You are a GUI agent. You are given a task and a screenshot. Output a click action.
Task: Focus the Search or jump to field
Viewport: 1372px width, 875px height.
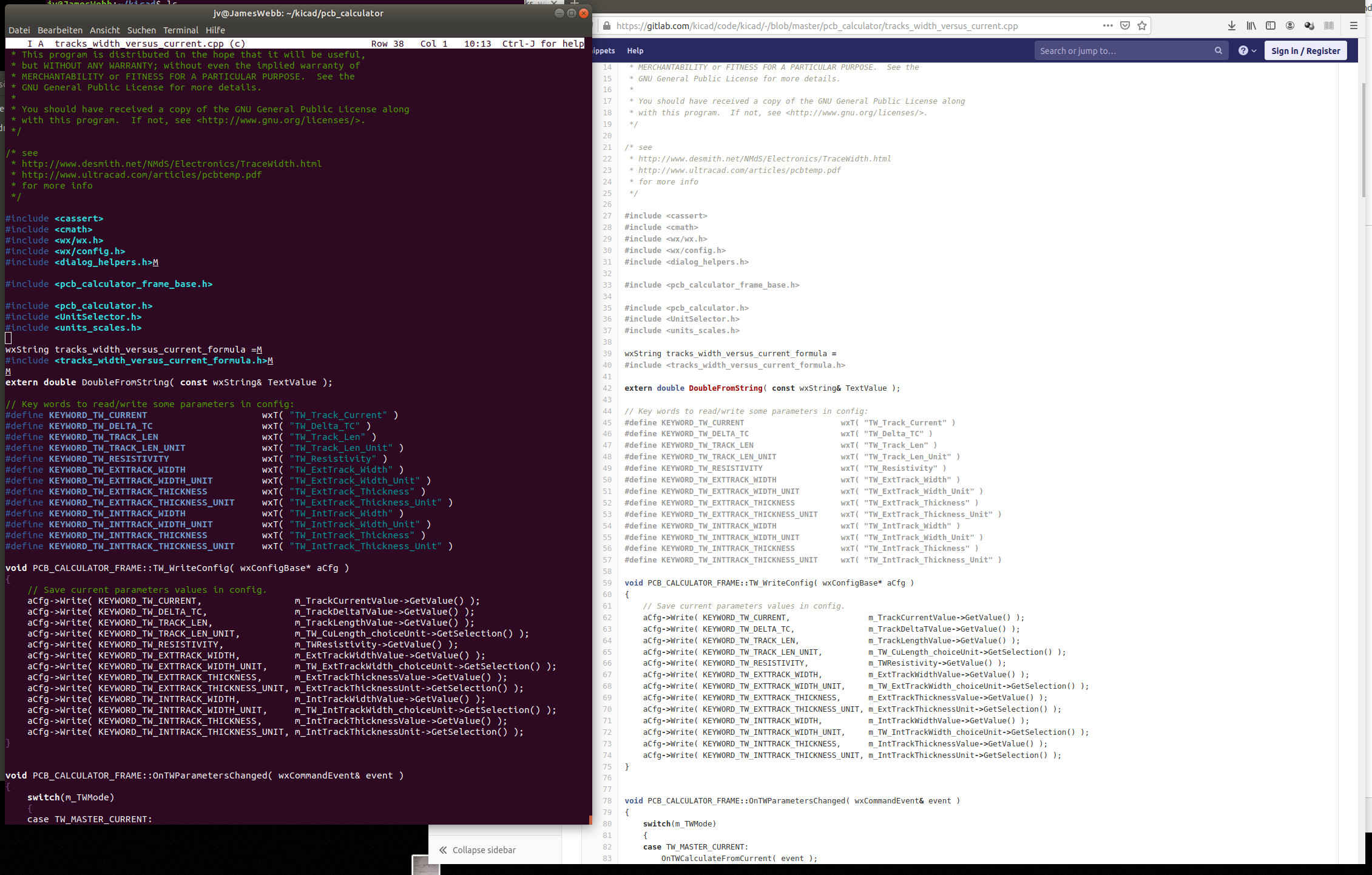point(1123,51)
